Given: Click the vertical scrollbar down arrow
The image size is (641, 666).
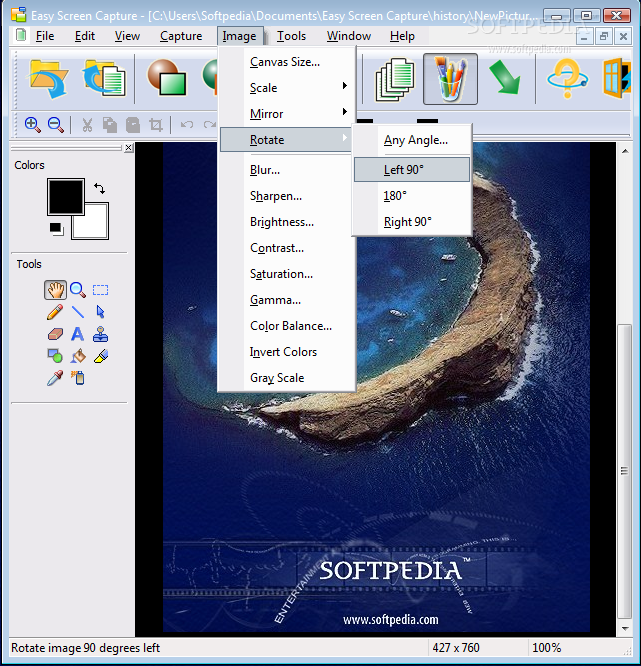Looking at the screenshot, I should tap(625, 628).
